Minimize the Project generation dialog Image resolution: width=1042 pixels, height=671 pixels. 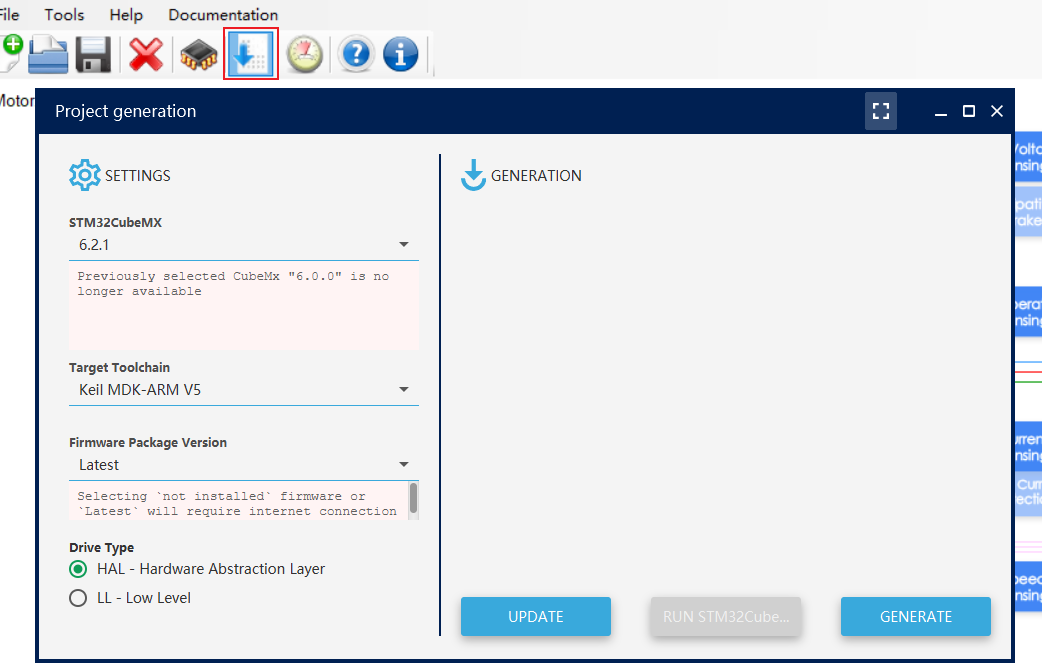940,112
